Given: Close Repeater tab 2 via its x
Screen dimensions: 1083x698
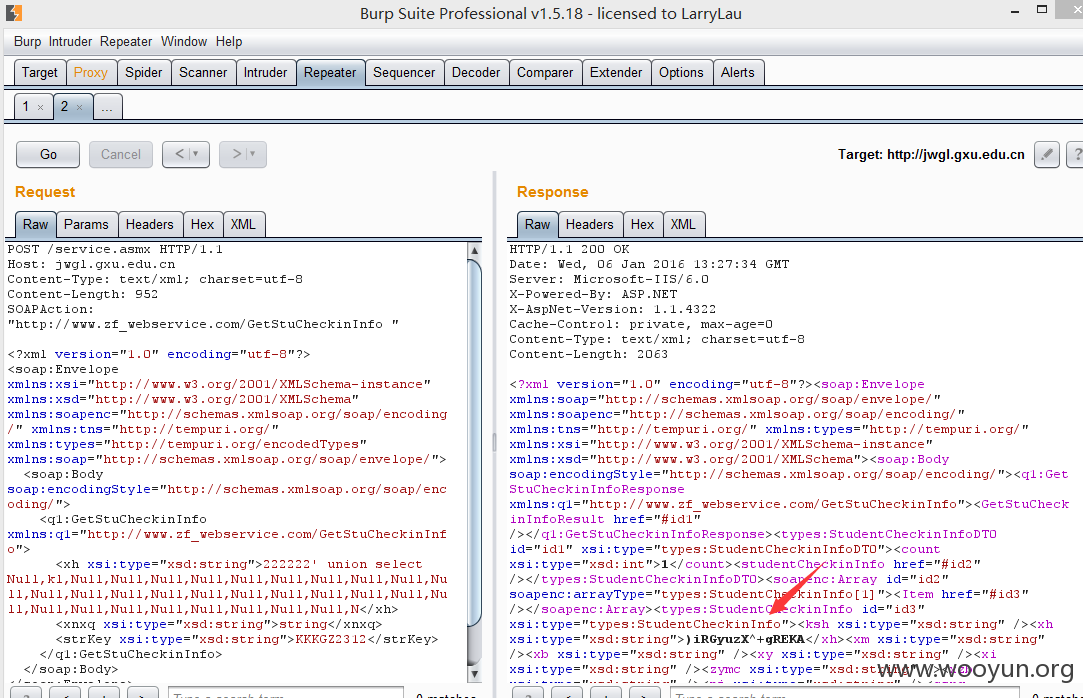Looking at the screenshot, I should 79,107.
